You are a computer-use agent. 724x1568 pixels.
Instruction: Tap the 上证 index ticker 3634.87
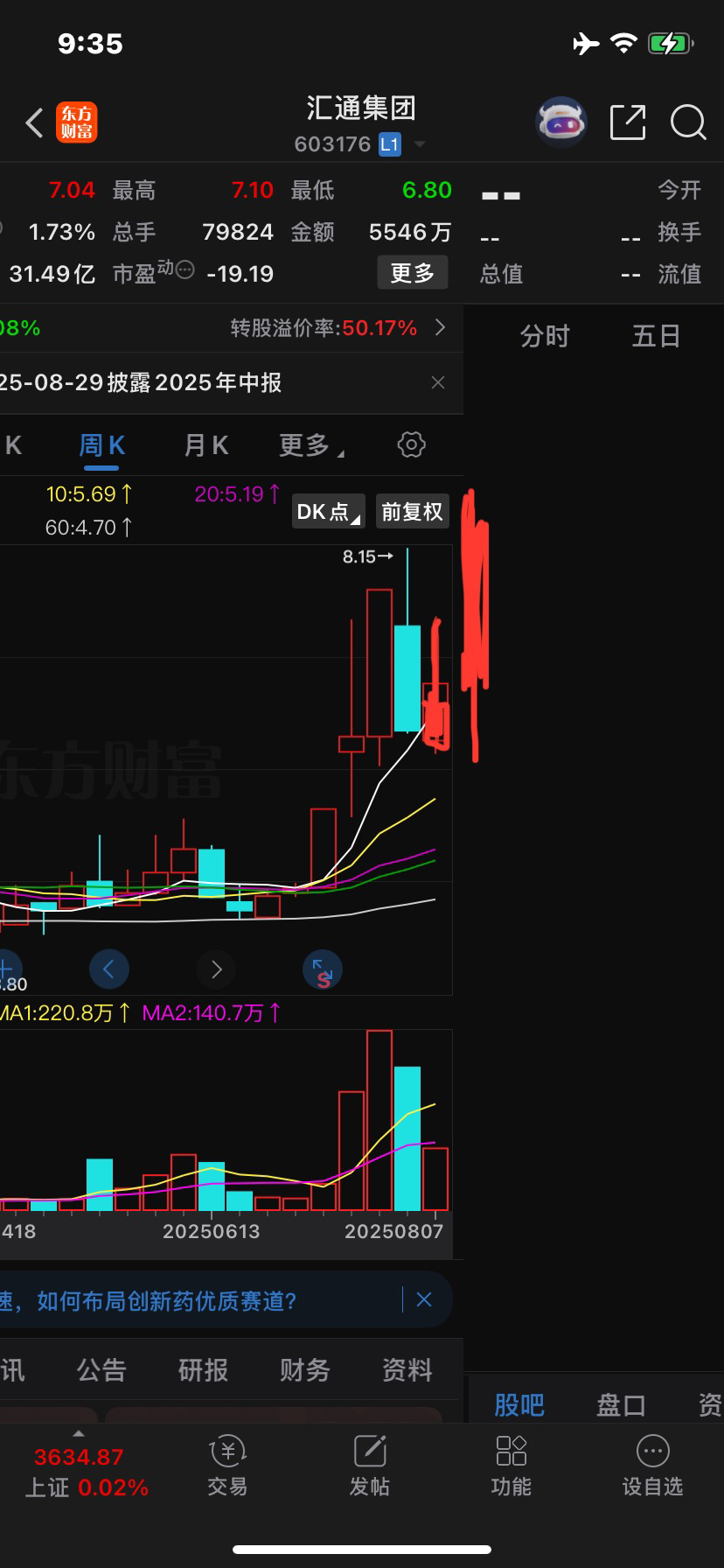[79, 1458]
